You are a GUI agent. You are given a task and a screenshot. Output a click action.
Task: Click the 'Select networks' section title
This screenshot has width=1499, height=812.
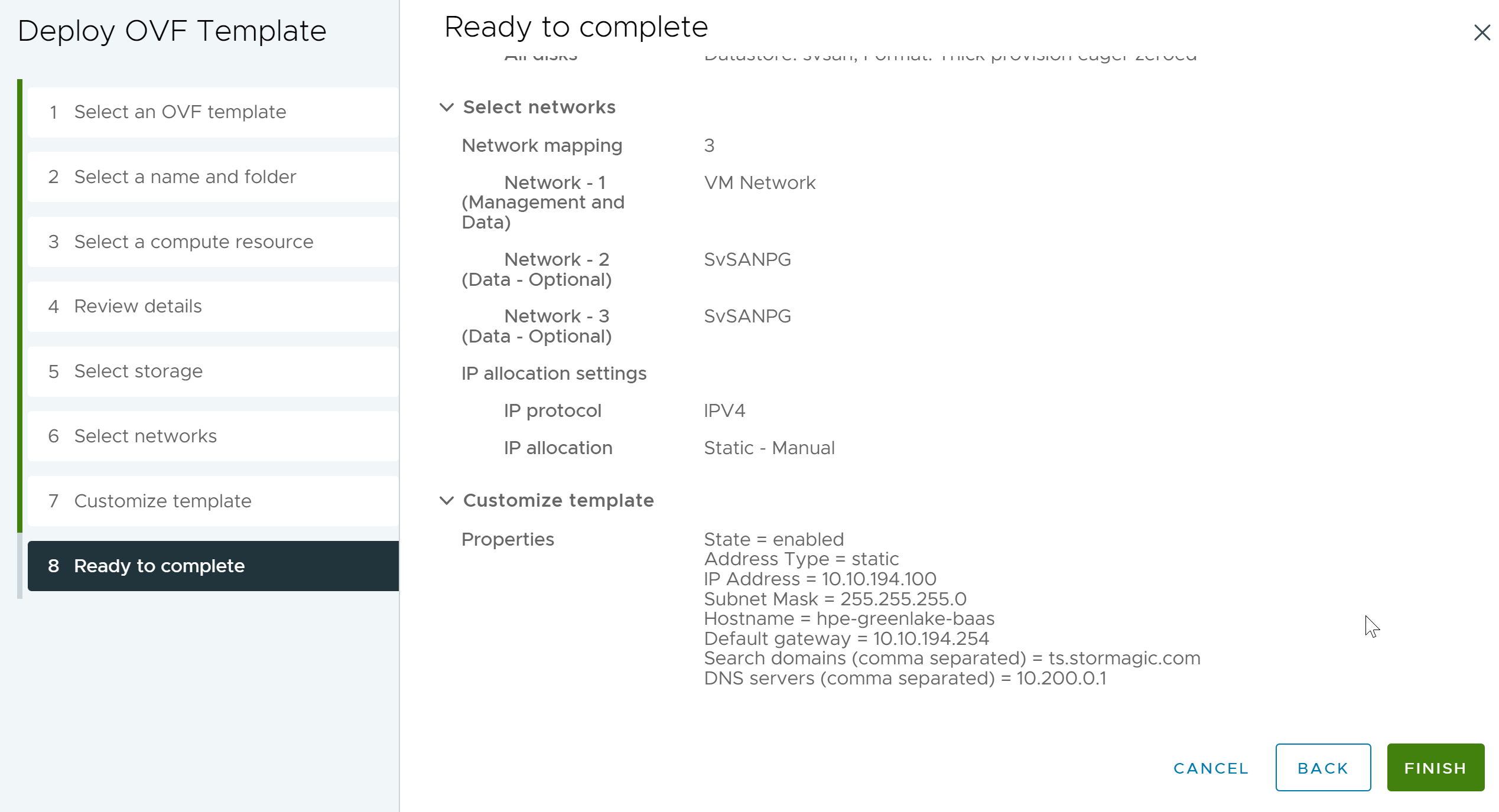coord(539,107)
